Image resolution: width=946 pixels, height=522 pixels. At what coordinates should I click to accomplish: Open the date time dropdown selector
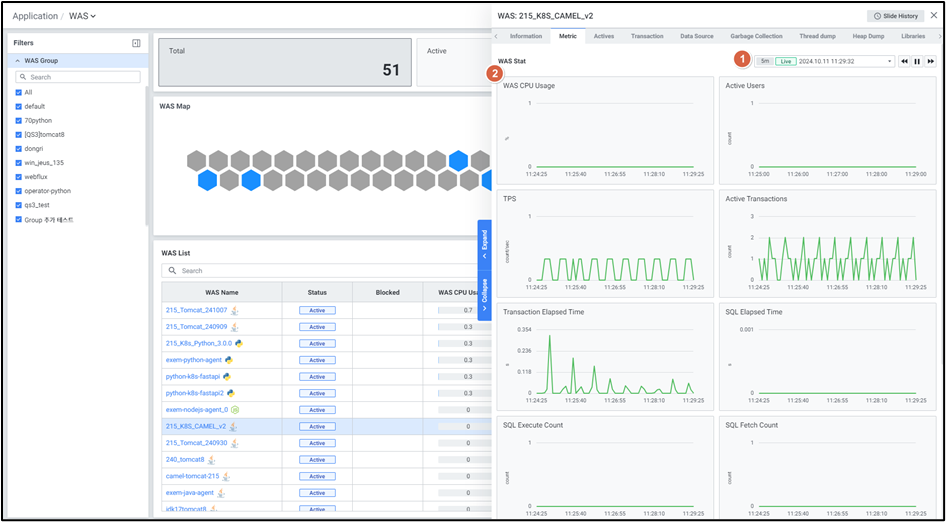click(889, 61)
